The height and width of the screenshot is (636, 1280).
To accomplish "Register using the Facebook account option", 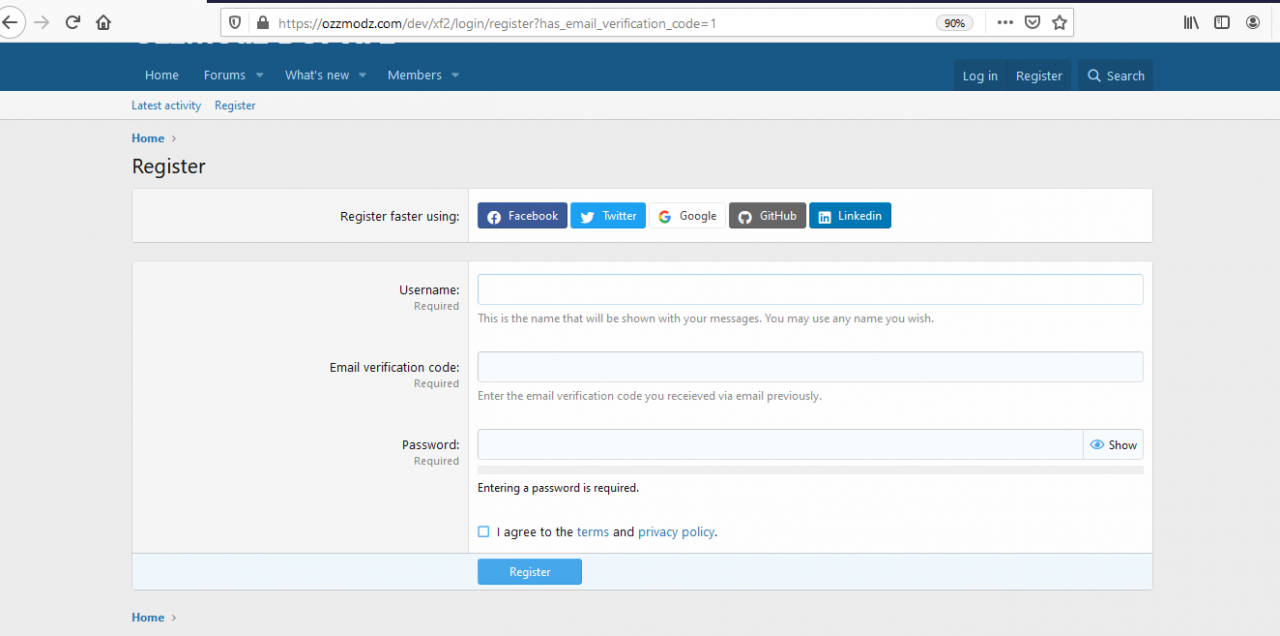I will [x=521, y=215].
